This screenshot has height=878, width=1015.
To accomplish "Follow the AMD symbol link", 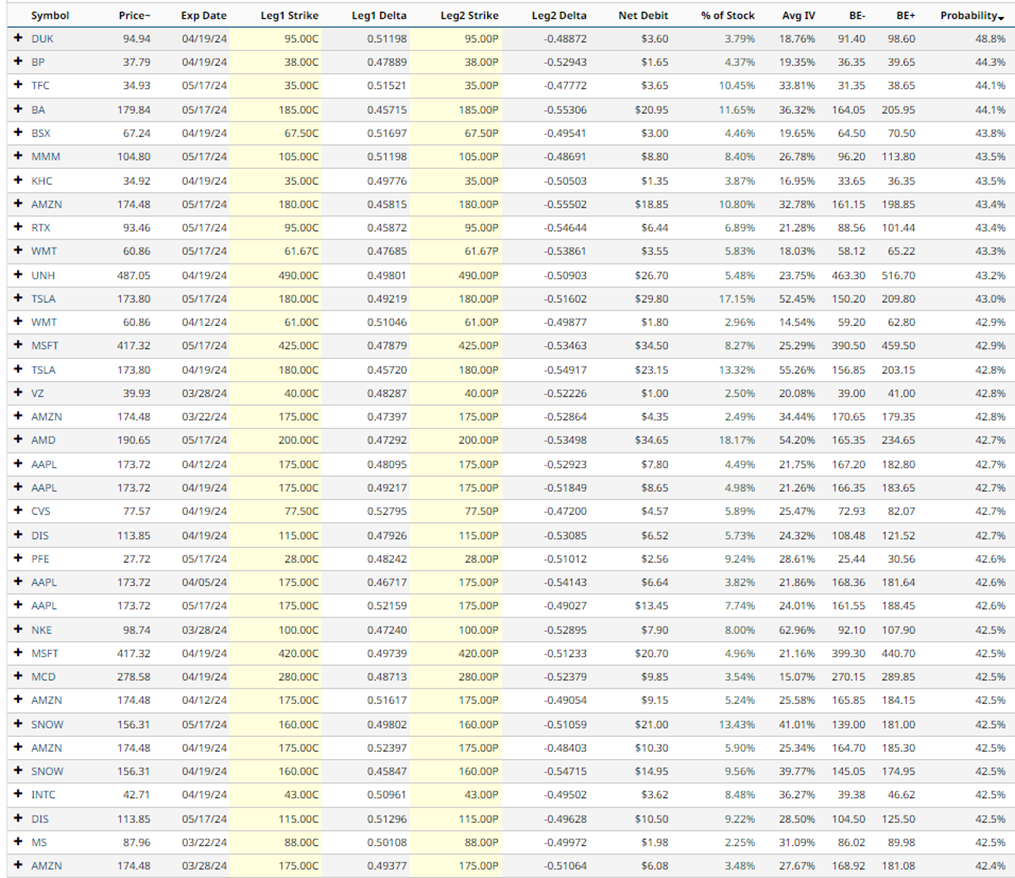I will [43, 440].
